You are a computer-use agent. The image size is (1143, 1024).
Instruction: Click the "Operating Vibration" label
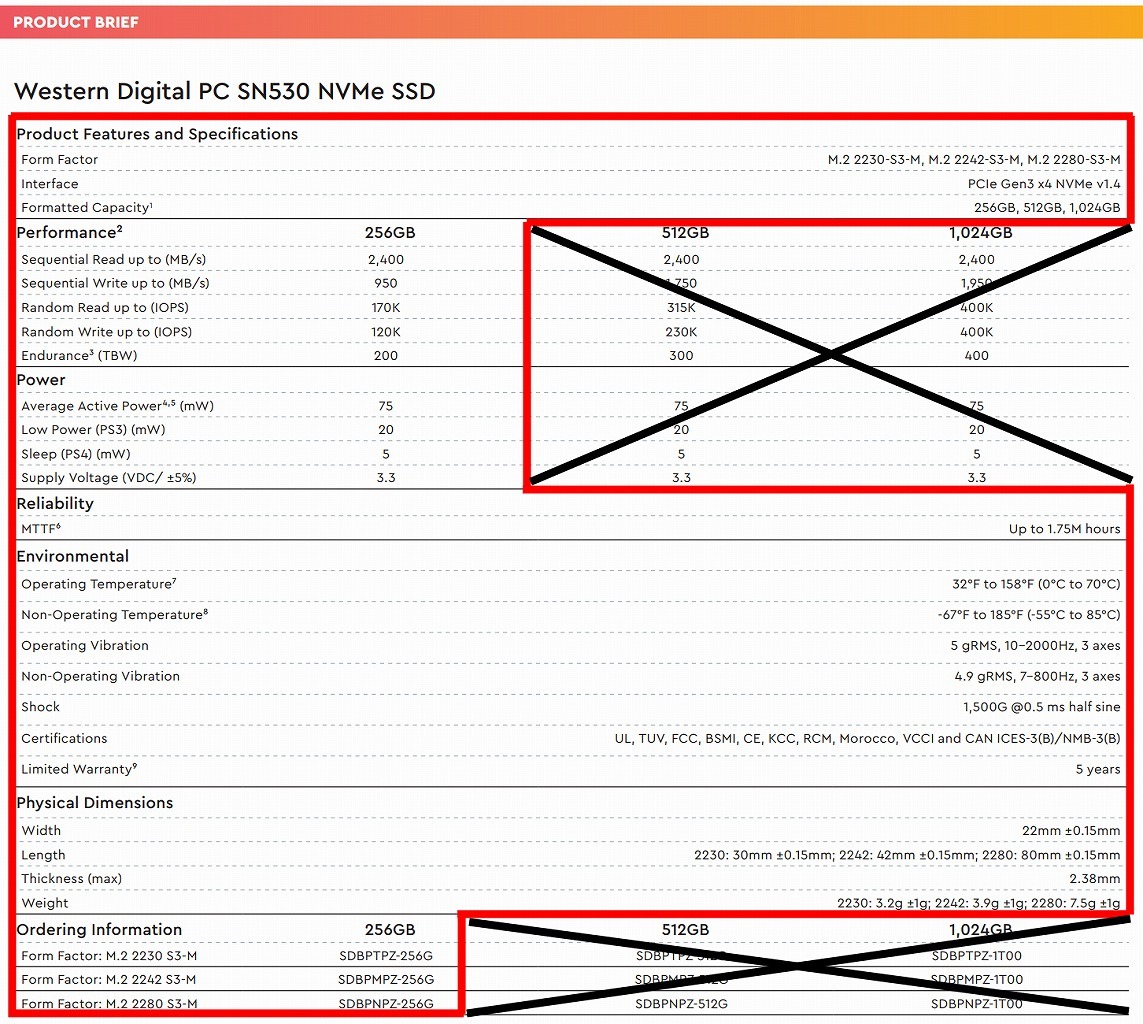coord(85,646)
